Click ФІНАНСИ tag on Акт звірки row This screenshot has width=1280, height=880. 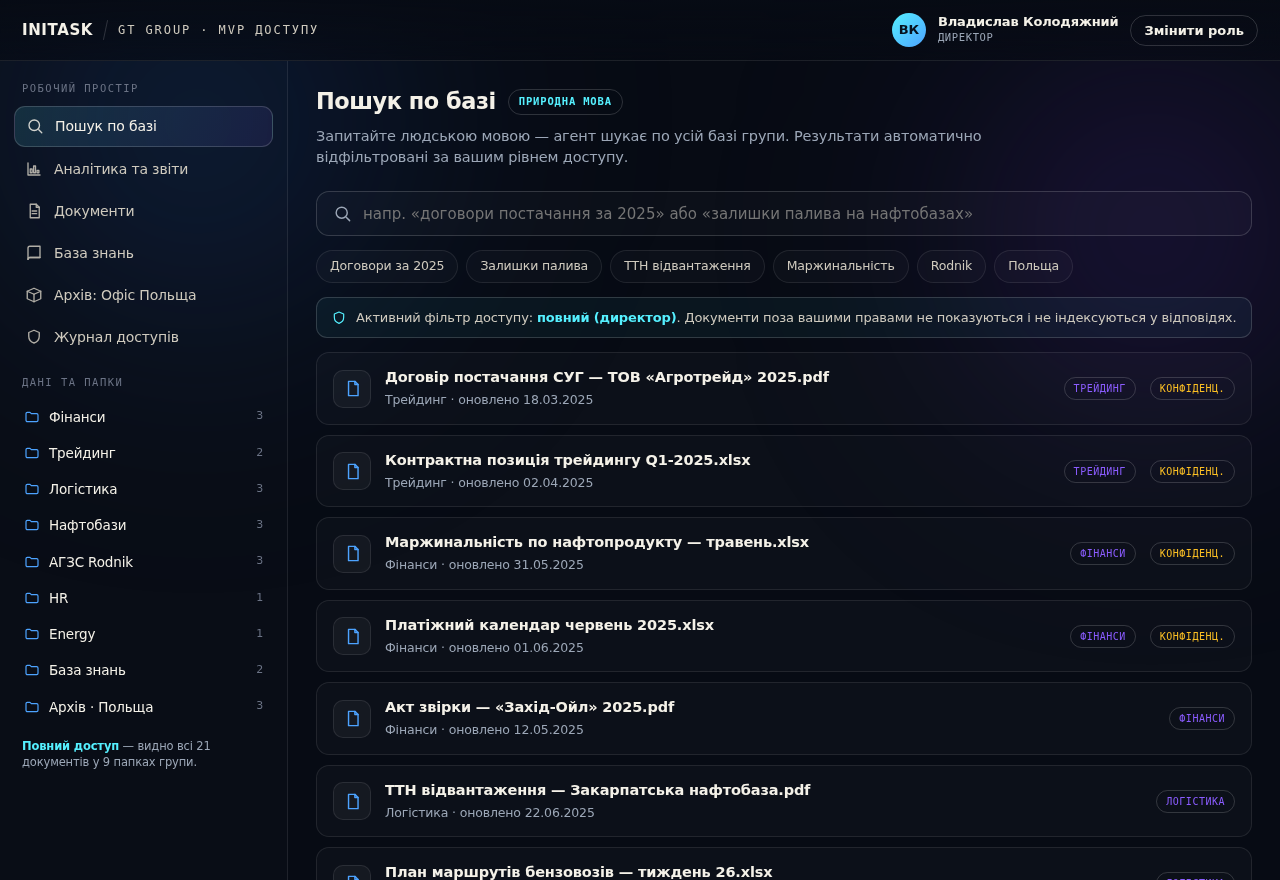[x=1202, y=719]
